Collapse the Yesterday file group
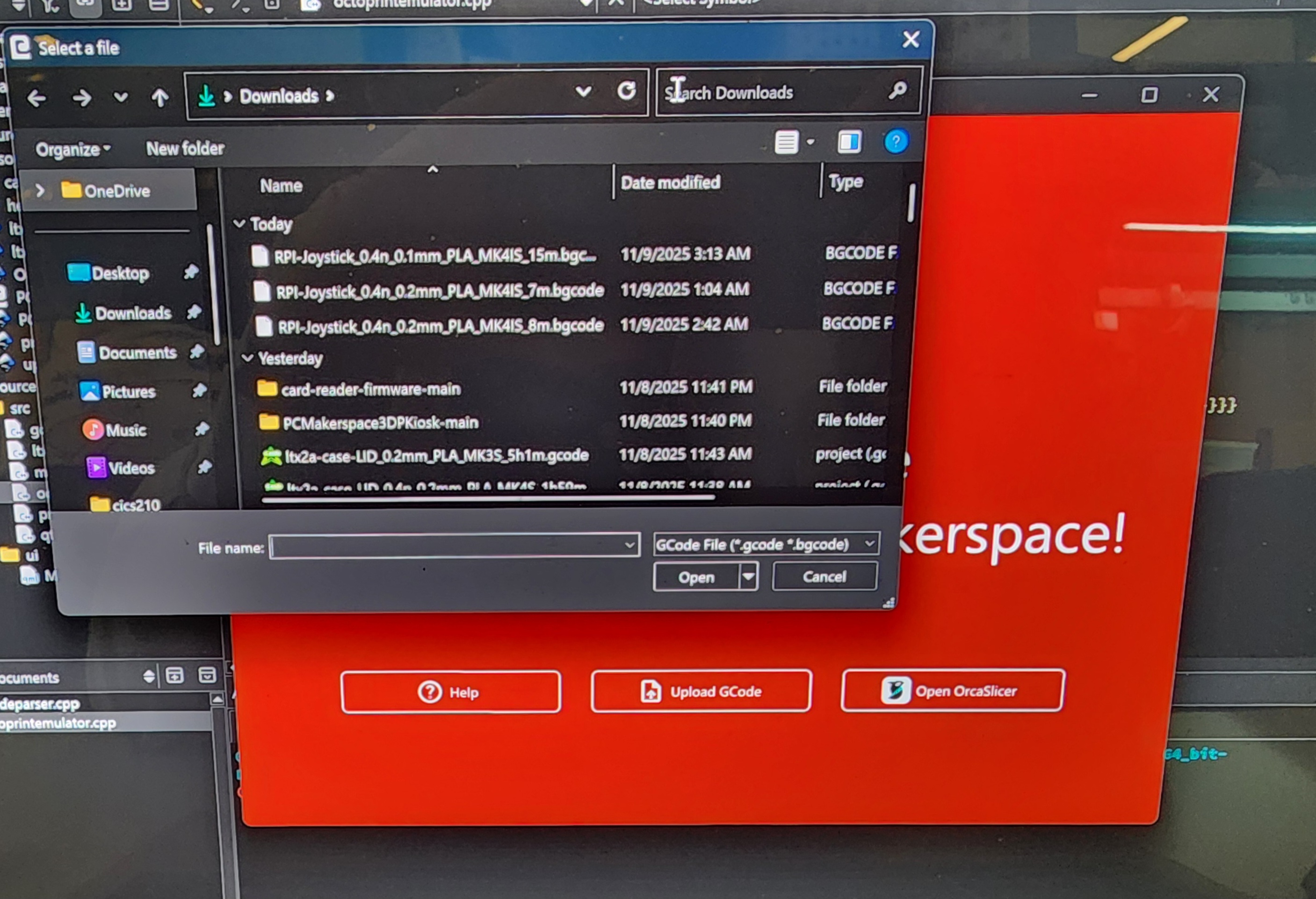 247,358
